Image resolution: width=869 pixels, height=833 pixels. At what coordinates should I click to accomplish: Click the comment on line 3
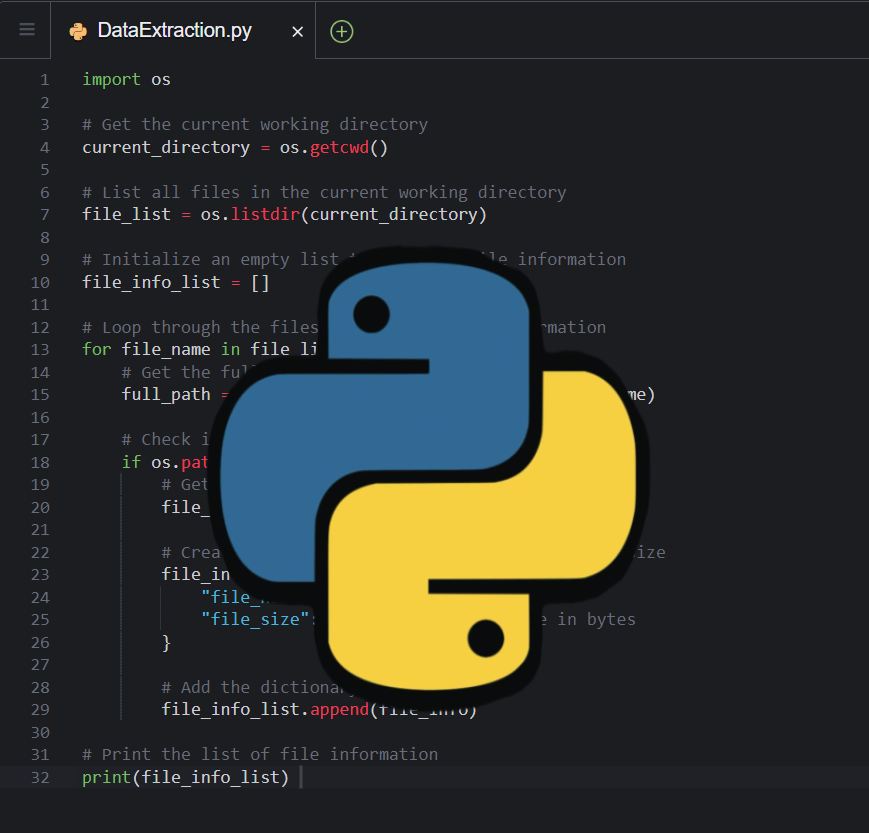[255, 124]
